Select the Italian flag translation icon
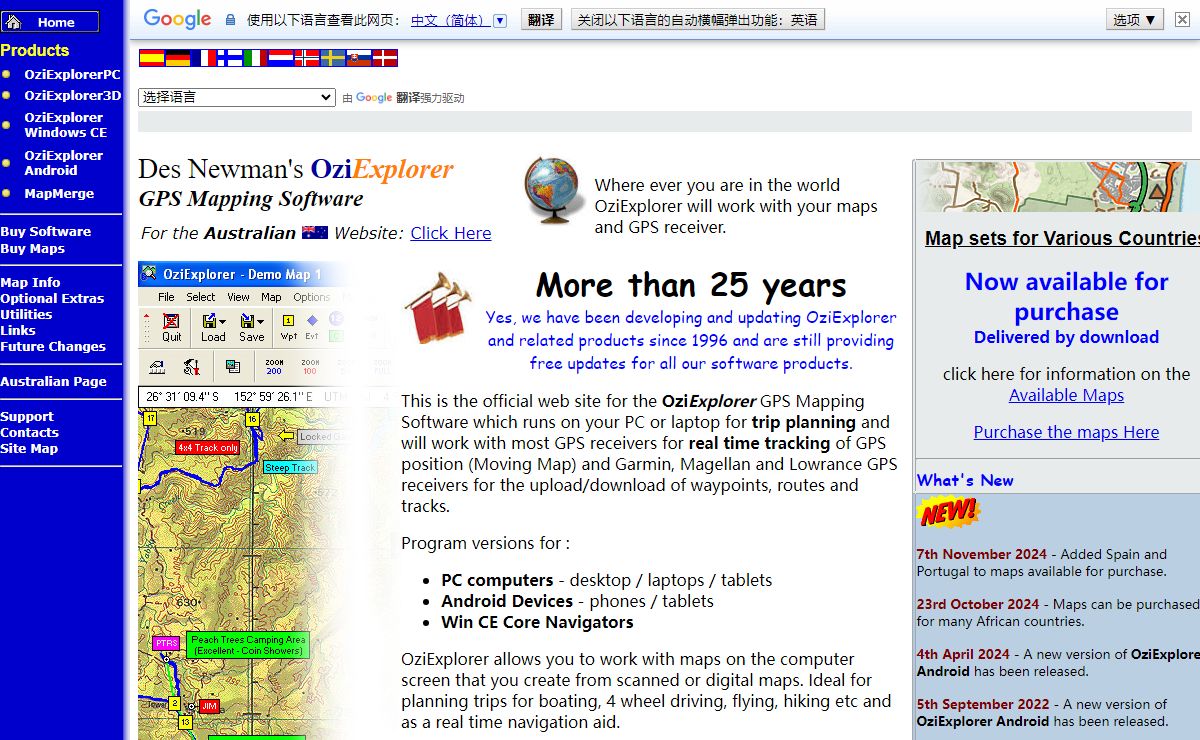This screenshot has width=1200, height=740. point(255,58)
